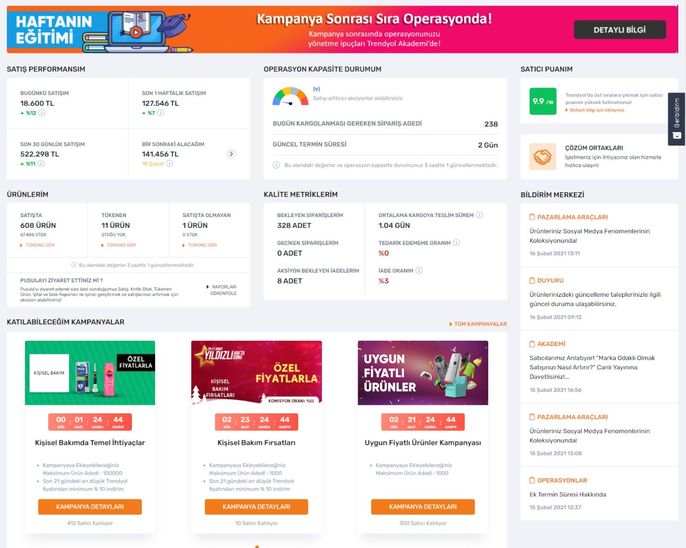Viewport: 686px width, 548px height.
Task: Click countdown timer of Uygun Fiyatlı Ürünler Kampanyası
Action: tap(423, 422)
